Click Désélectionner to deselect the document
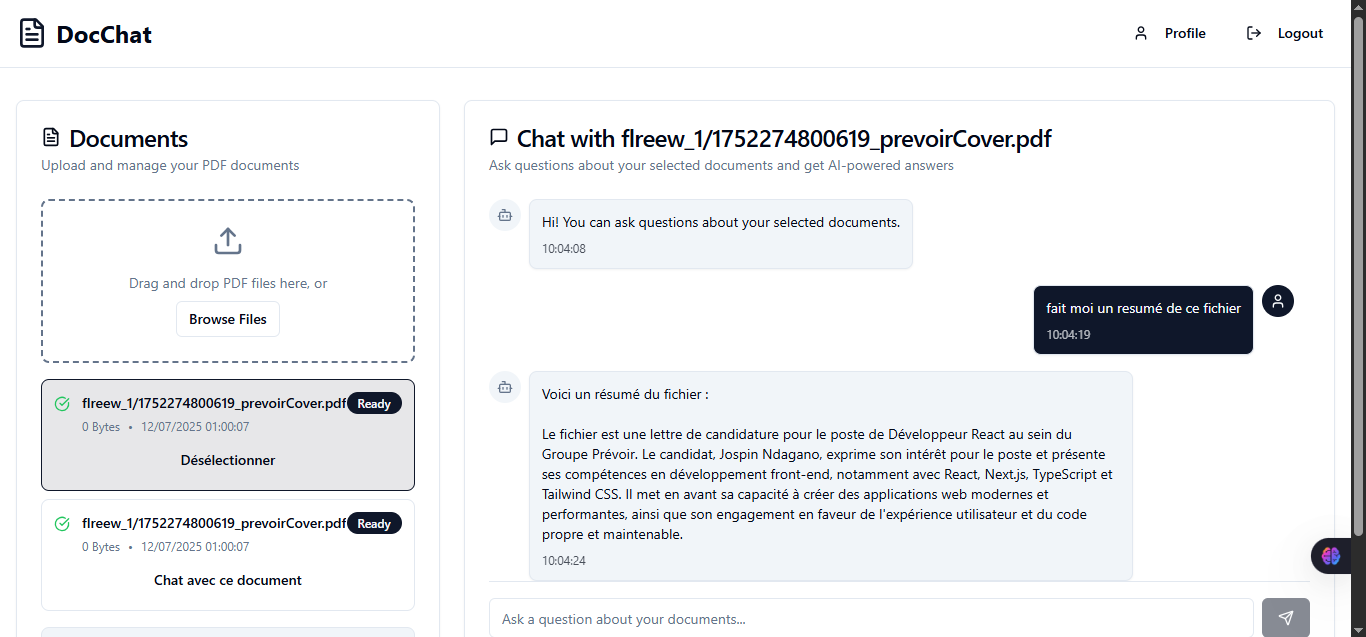The width and height of the screenshot is (1366, 637). click(228, 461)
